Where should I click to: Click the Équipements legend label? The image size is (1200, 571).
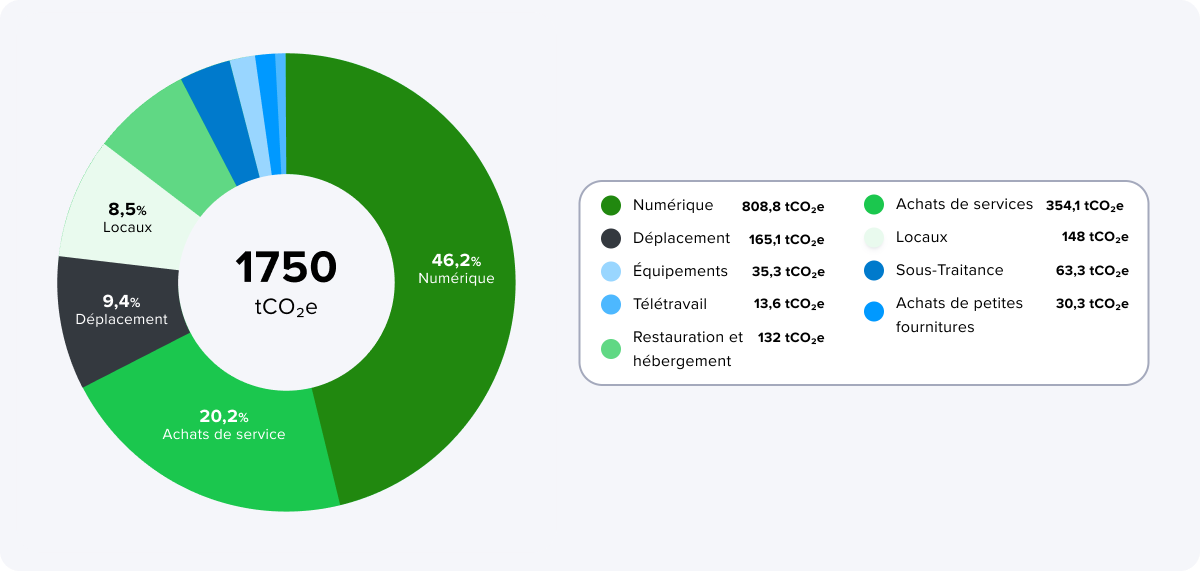point(680,271)
